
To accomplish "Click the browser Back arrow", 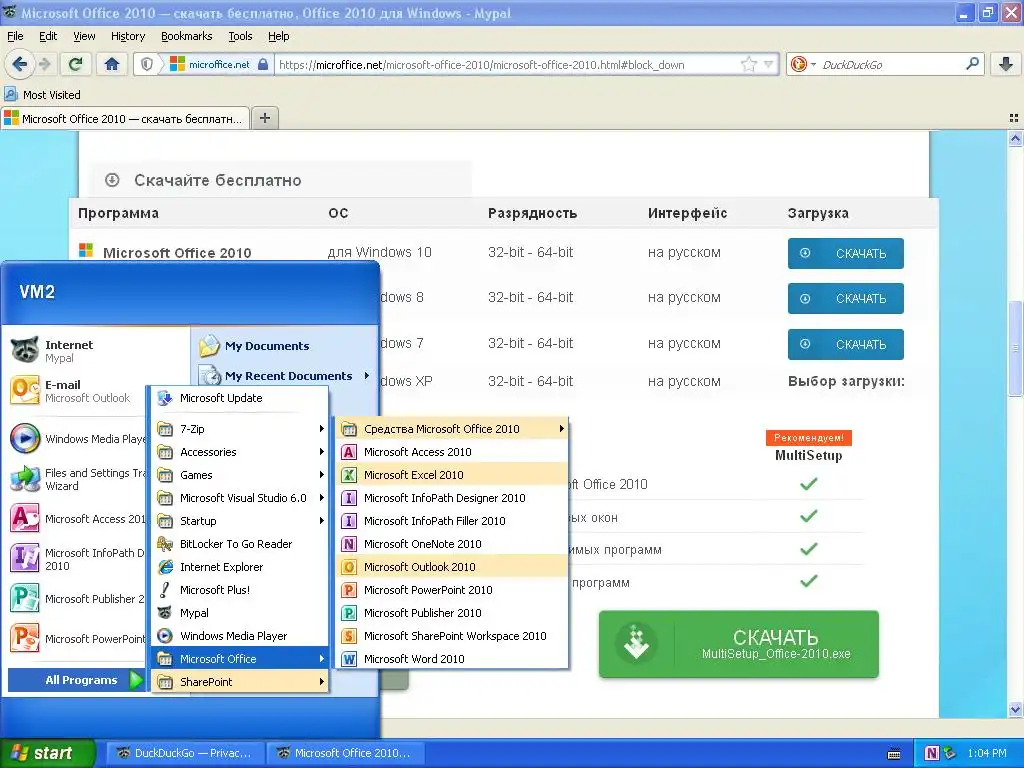I will coord(20,64).
